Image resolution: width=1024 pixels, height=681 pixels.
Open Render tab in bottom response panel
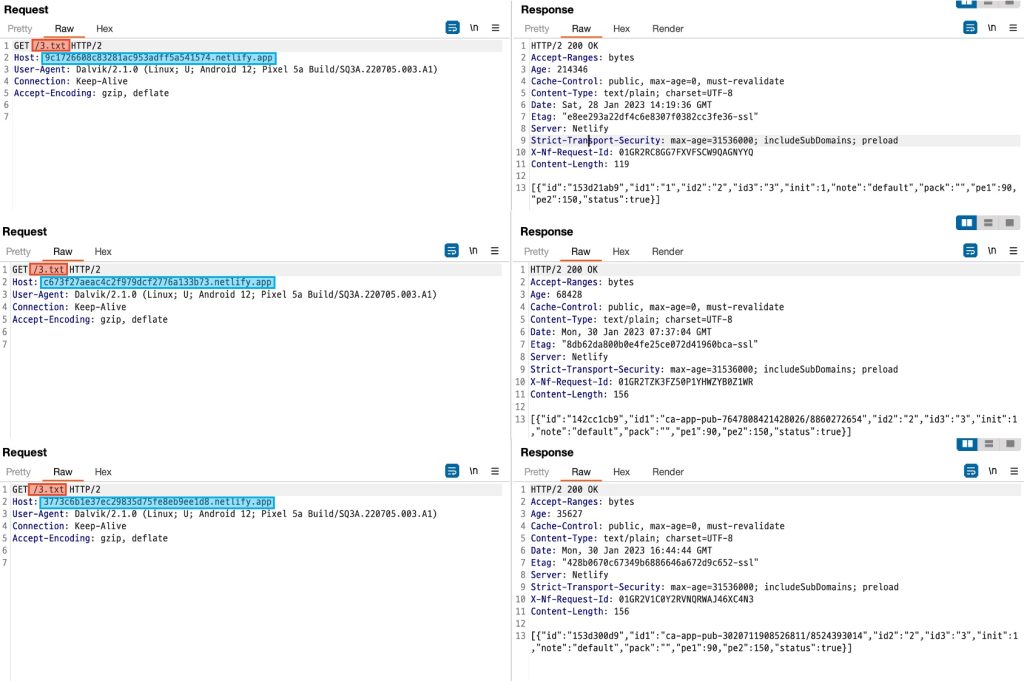[667, 472]
